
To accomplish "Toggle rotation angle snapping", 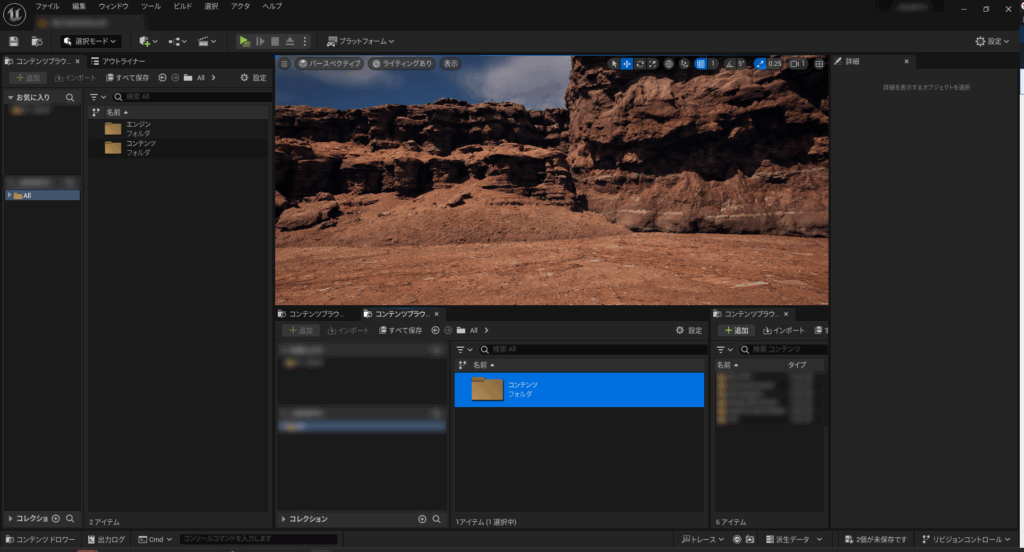I will tap(728, 64).
